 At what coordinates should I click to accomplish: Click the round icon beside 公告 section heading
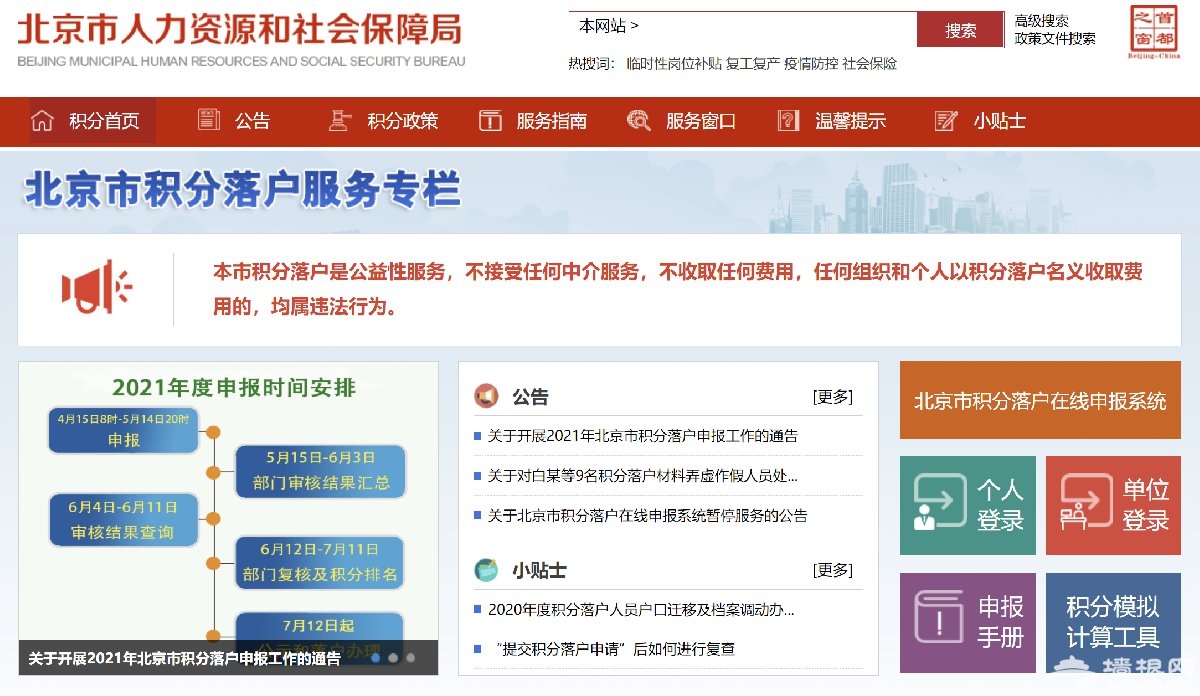point(486,396)
